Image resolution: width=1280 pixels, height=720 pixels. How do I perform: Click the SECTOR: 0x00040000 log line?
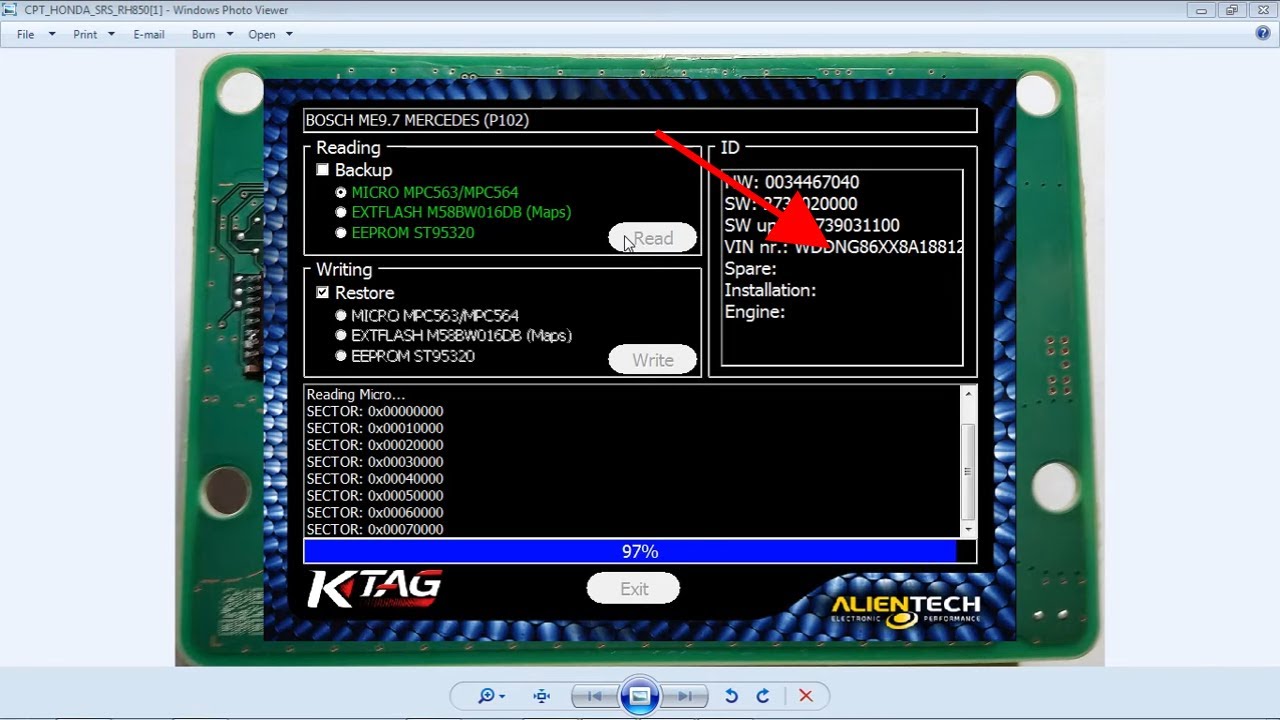pos(375,479)
